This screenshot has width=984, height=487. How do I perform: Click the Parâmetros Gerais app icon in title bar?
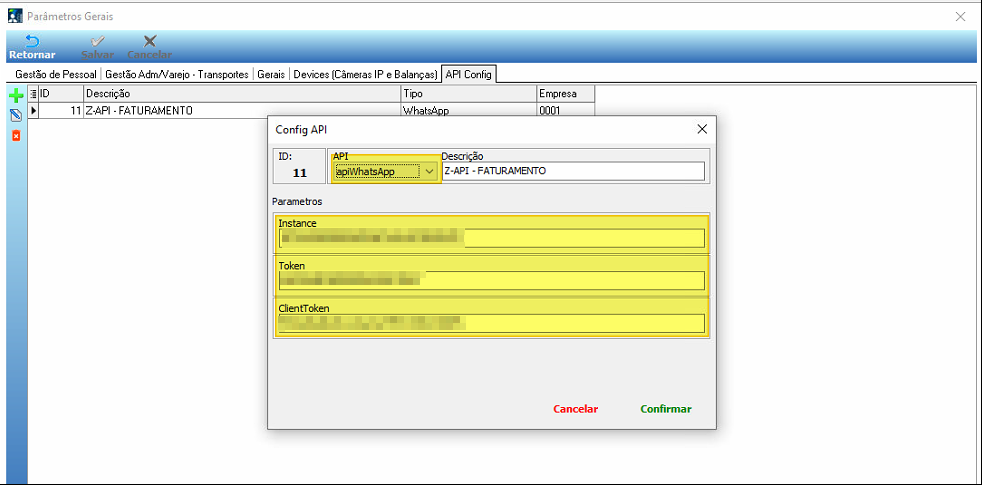click(x=15, y=16)
